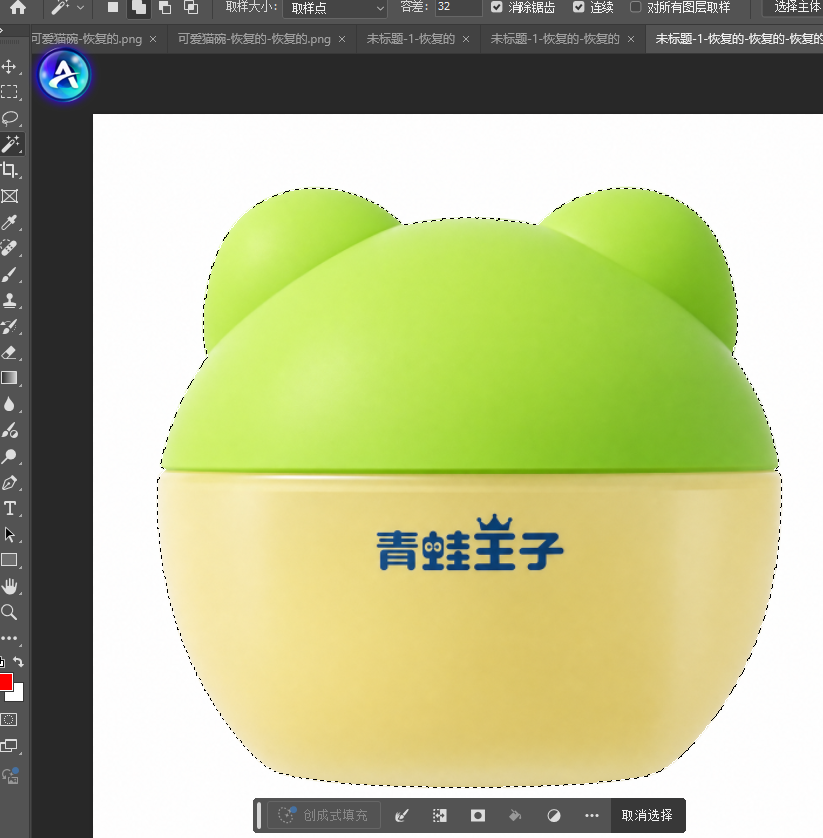Select the Gradient tool
Screen dimensions: 823x838
coord(9,378)
